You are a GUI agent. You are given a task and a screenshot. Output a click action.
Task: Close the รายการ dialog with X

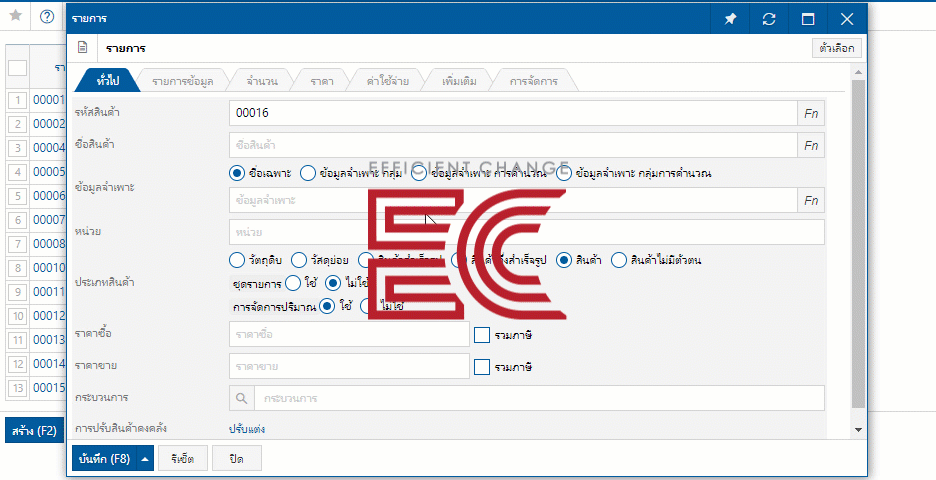[x=846, y=19]
